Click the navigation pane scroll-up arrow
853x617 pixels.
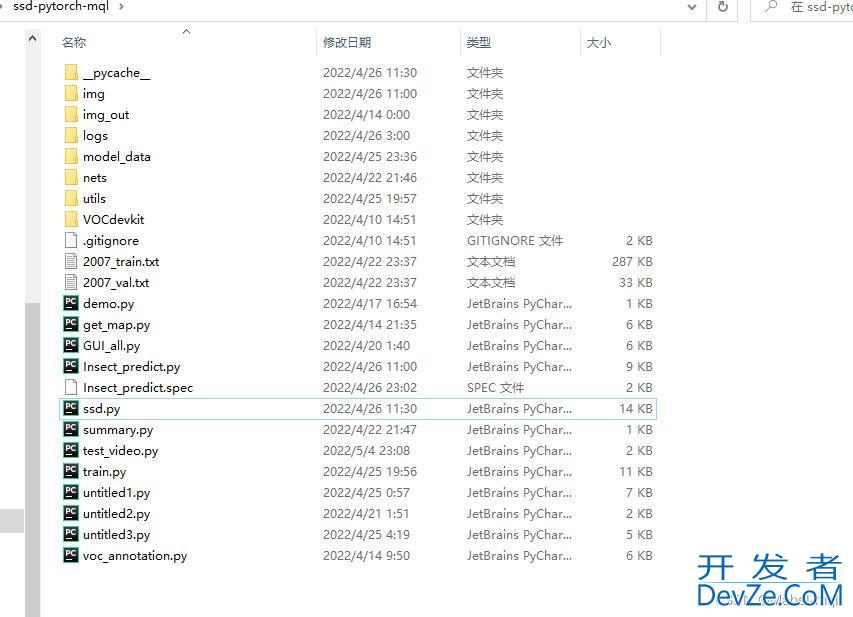(x=32, y=39)
